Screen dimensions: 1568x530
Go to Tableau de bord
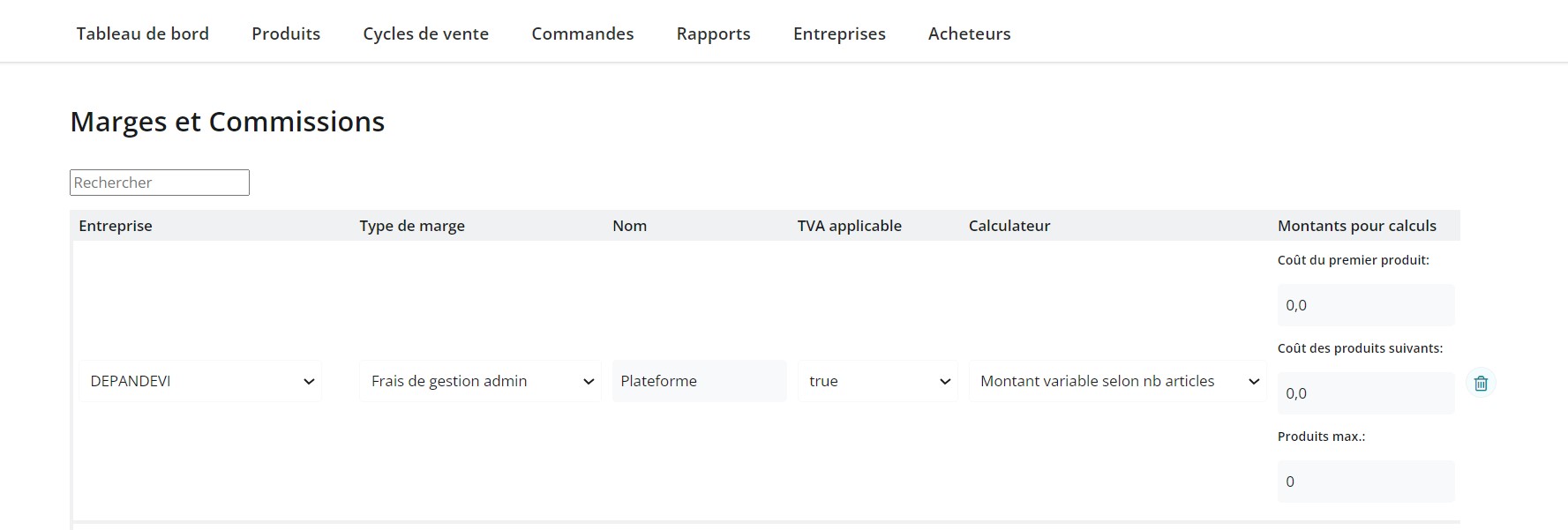143,34
